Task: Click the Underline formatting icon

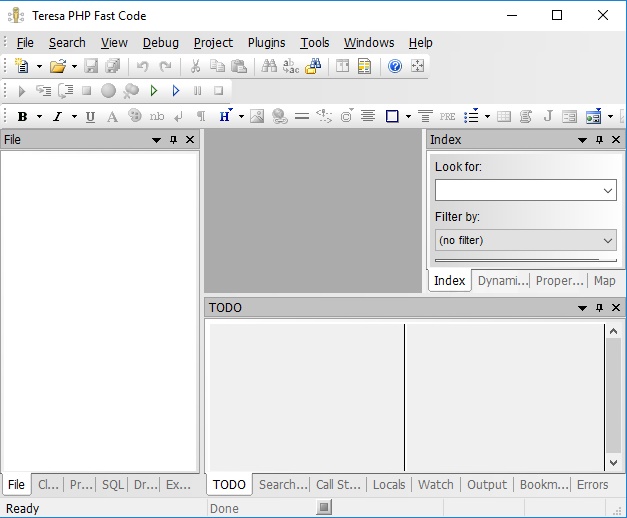Action: click(x=90, y=116)
